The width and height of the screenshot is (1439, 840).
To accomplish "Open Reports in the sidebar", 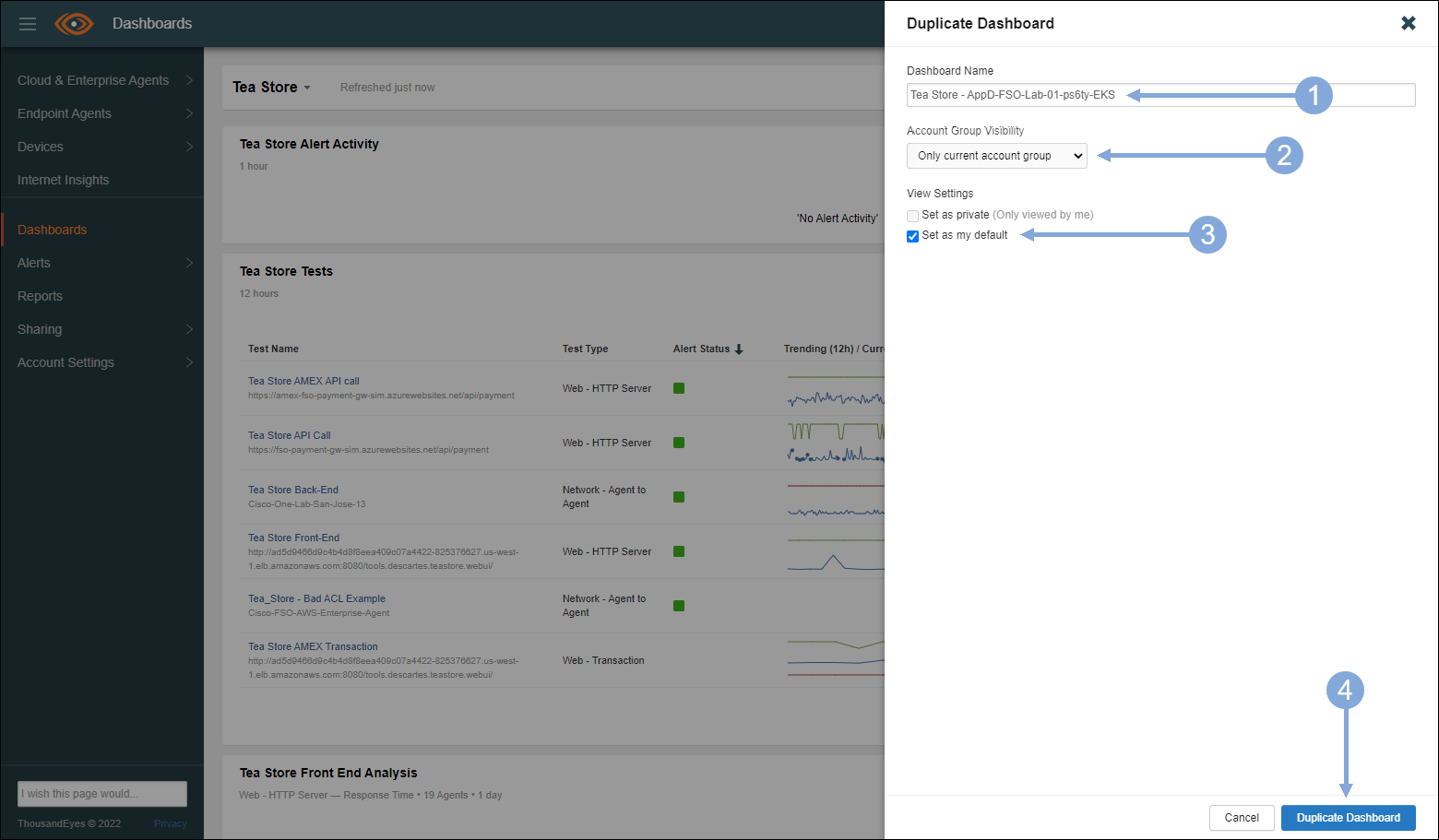I will click(x=40, y=296).
